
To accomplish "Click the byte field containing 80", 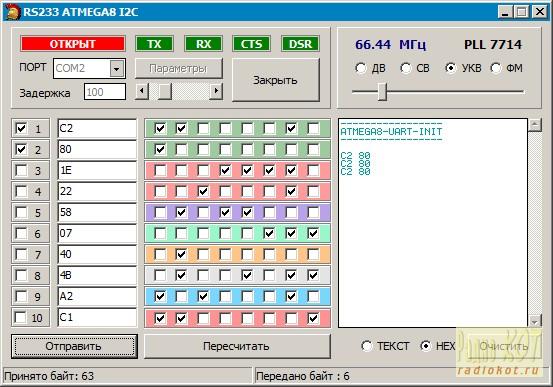I will tap(97, 149).
